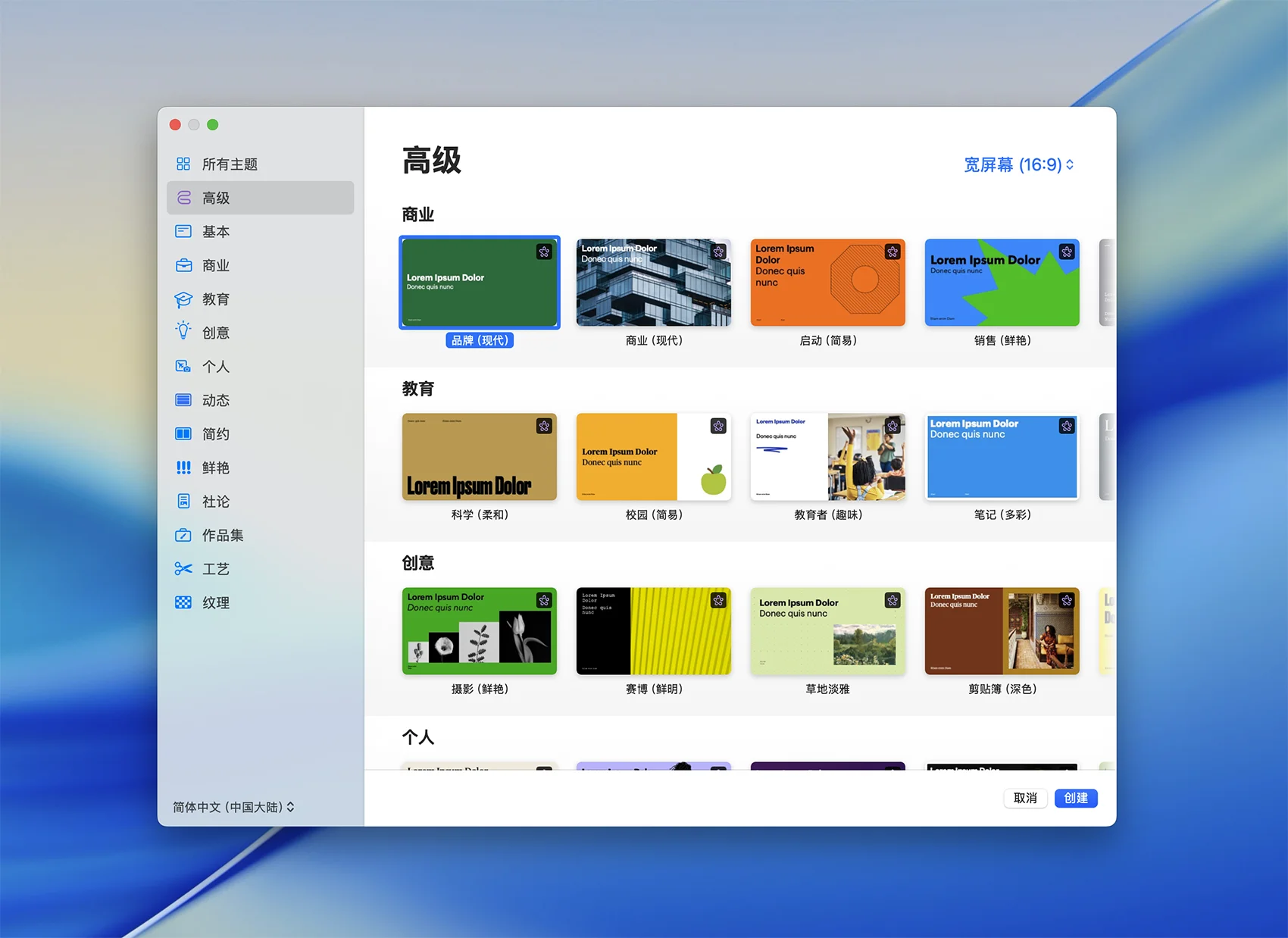
Task: Open the 简体中文（中国大陆） language dropdown
Action: tap(233, 808)
